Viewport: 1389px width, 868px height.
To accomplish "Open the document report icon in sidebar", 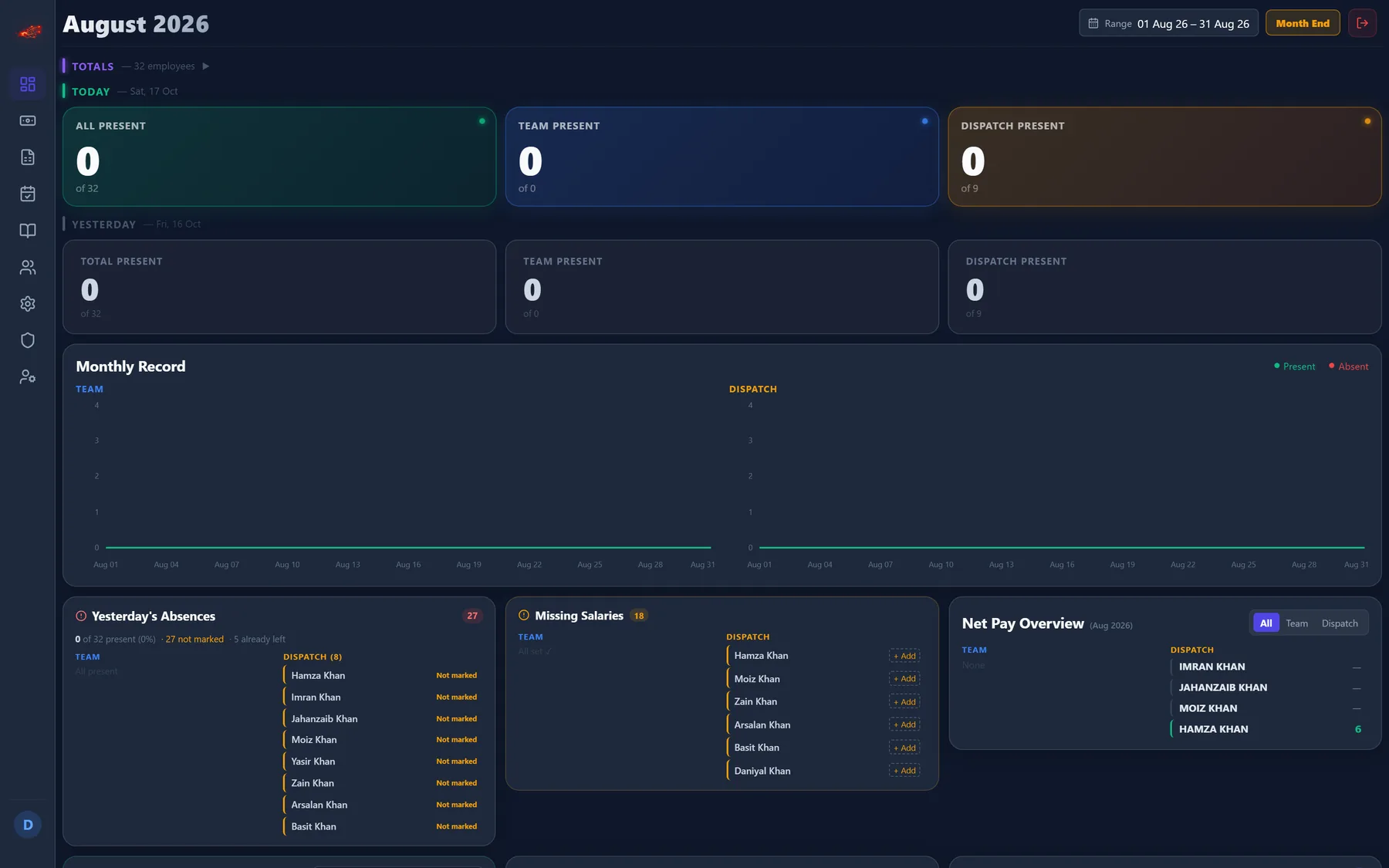I will click(x=28, y=157).
